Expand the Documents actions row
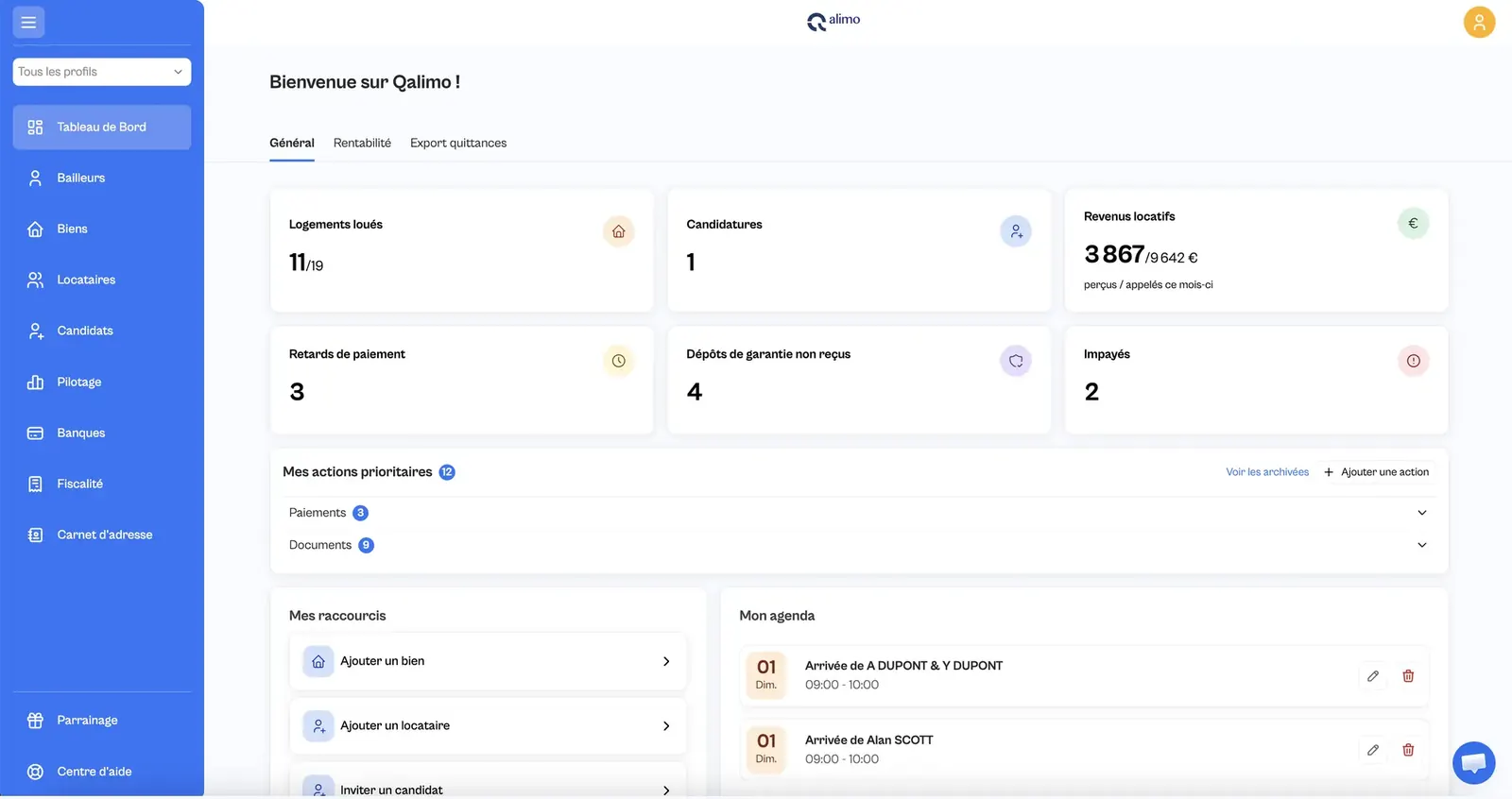 click(x=859, y=545)
